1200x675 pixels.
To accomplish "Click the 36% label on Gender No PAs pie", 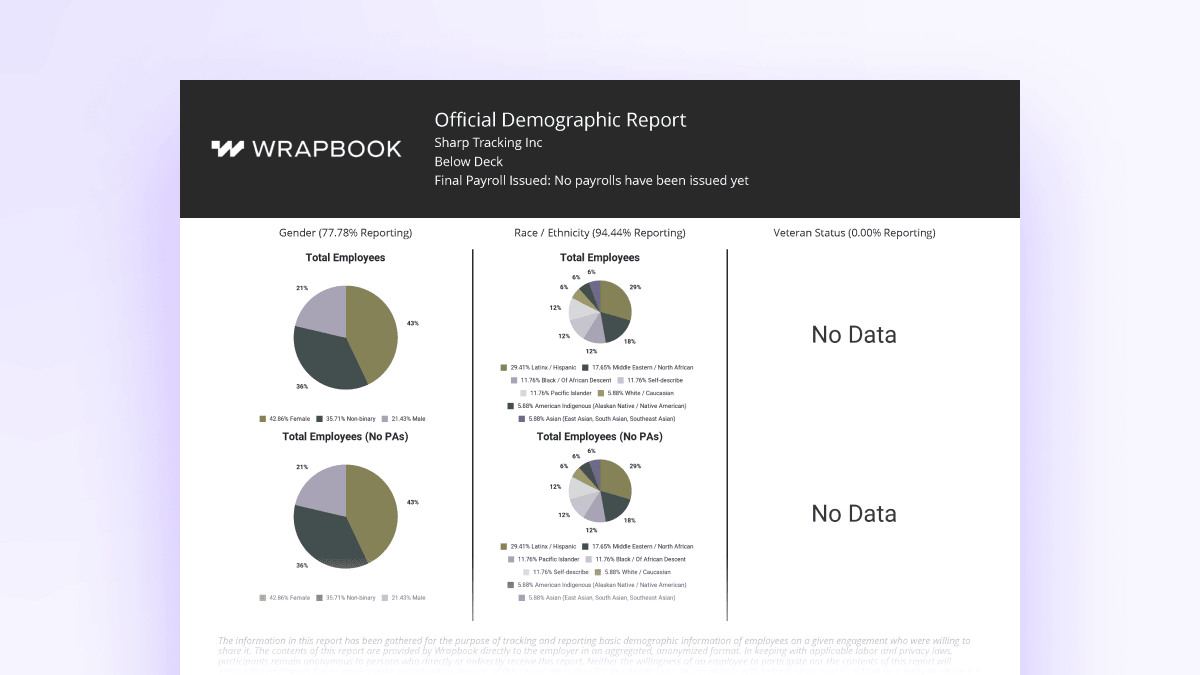I will 302,565.
